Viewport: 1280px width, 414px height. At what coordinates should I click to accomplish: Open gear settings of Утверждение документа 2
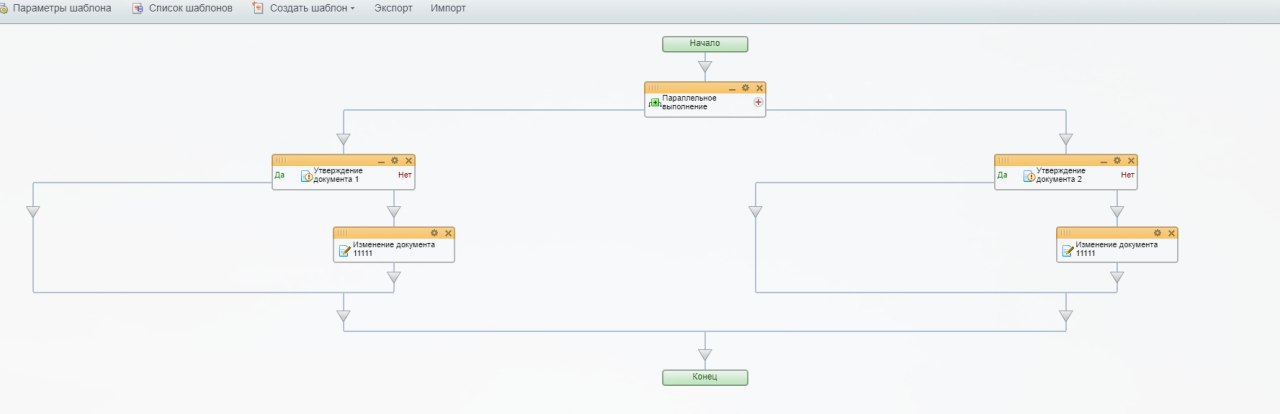[1117, 160]
